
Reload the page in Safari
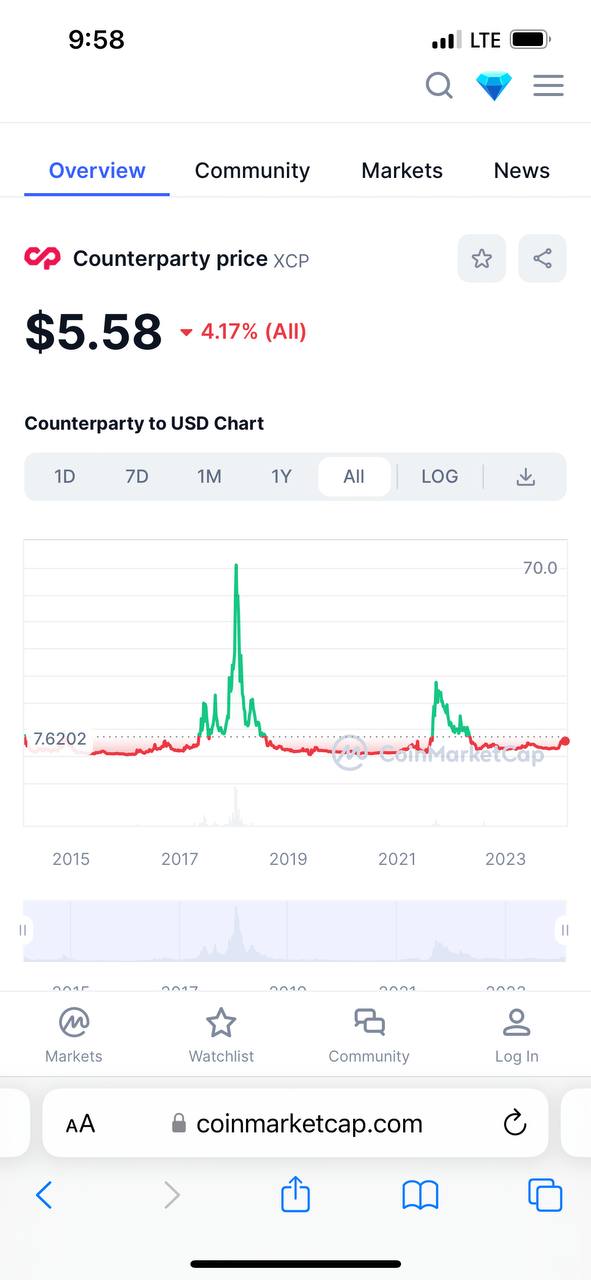(x=514, y=1123)
